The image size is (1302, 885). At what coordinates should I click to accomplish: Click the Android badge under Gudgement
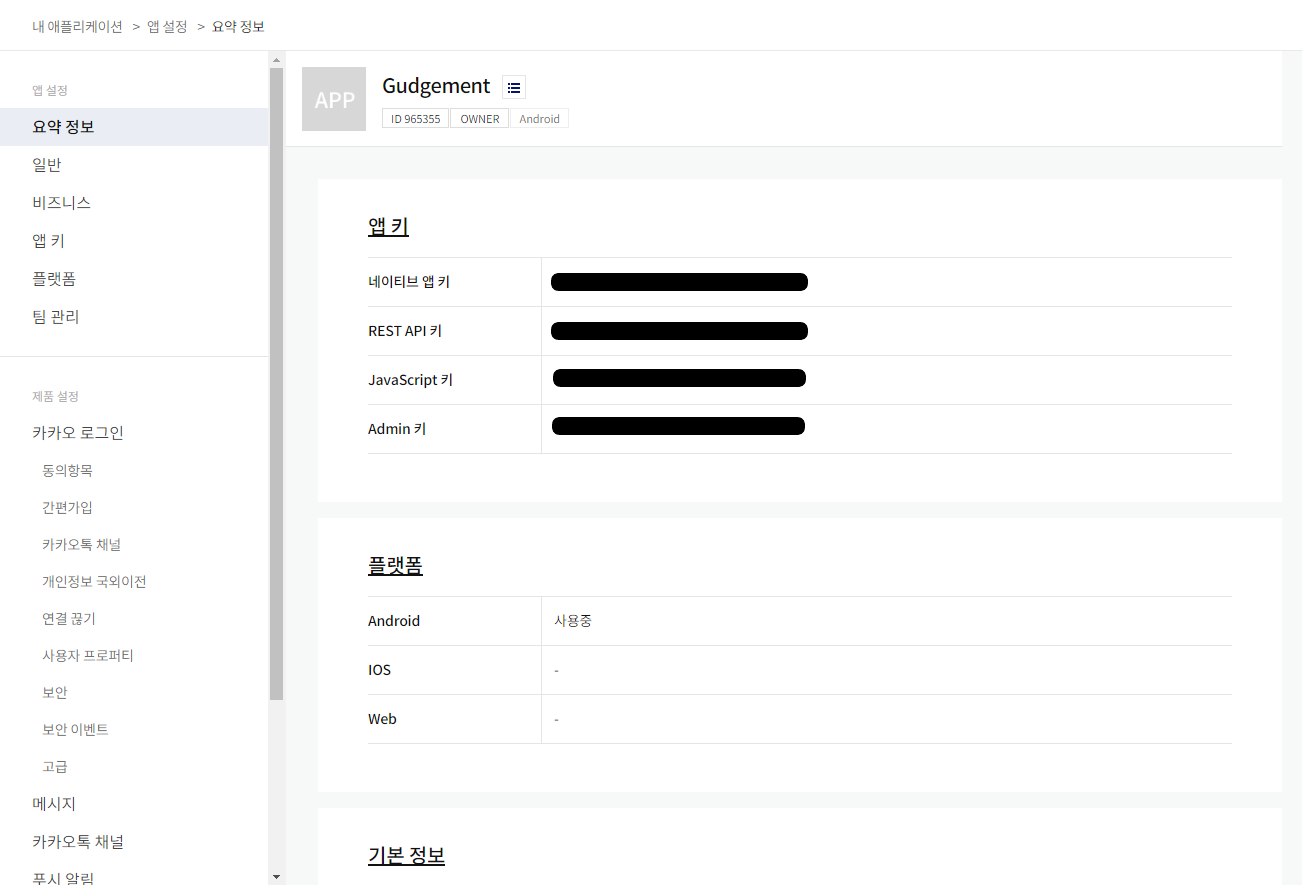point(540,119)
